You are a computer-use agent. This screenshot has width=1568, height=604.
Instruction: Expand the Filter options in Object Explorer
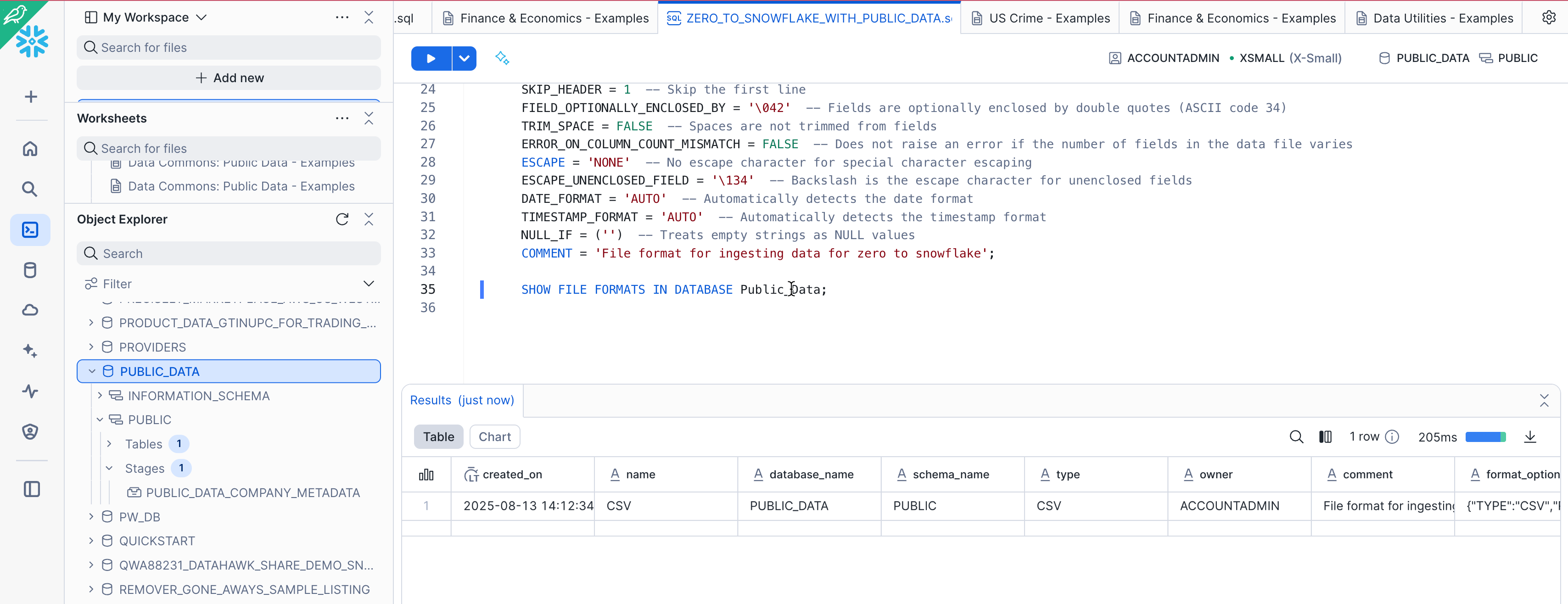368,284
